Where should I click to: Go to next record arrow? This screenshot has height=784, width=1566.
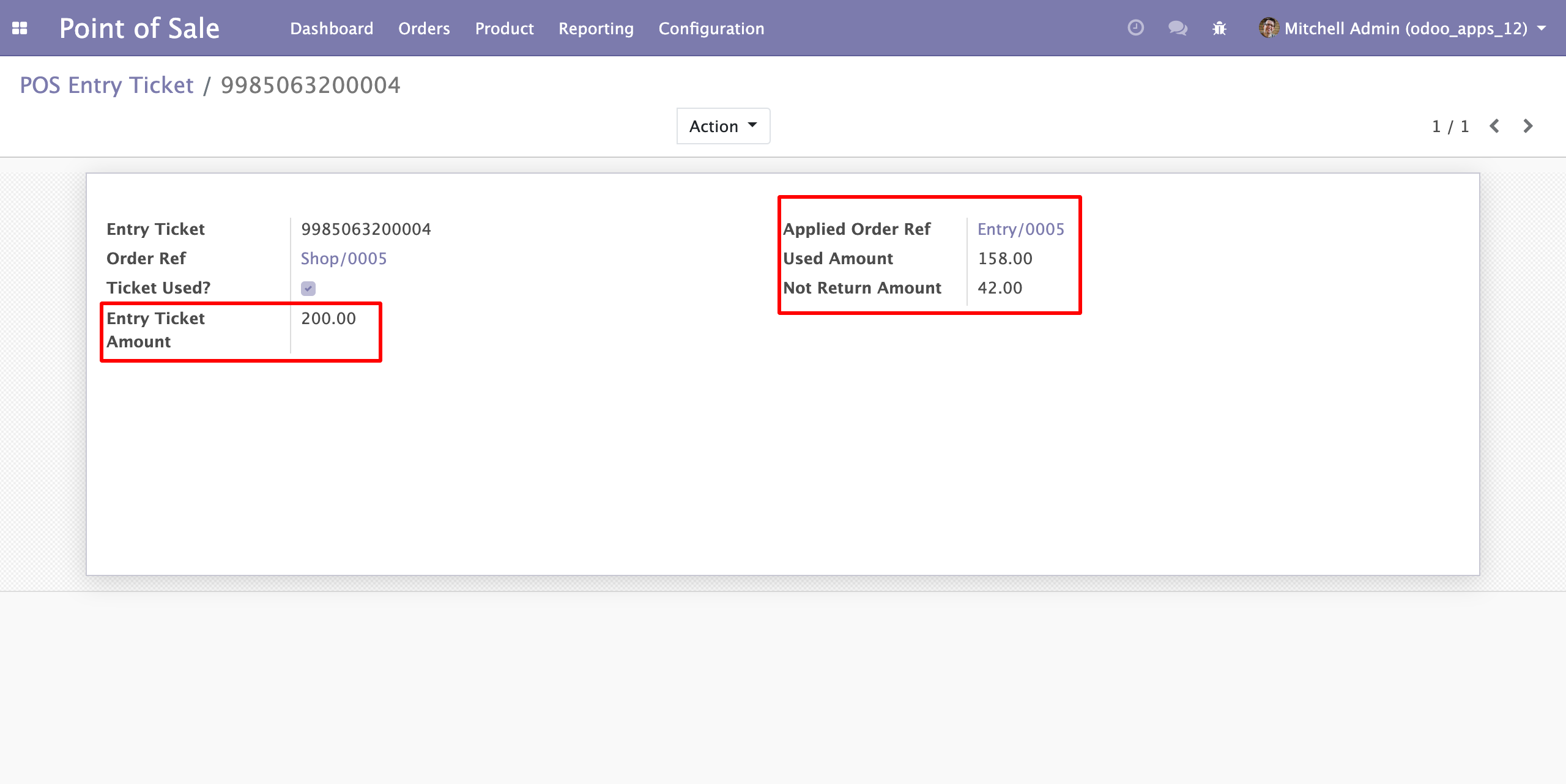coord(1527,126)
